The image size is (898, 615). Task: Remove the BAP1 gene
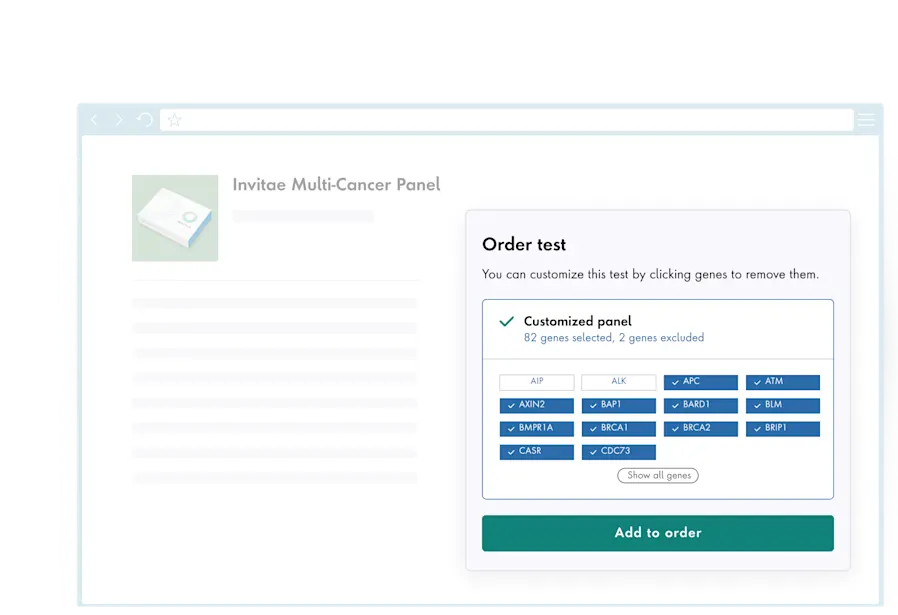tap(619, 405)
